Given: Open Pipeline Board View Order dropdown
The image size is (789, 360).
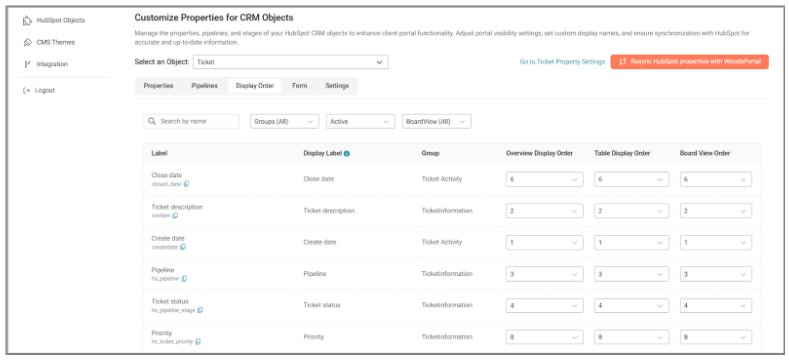Looking at the screenshot, I should pos(716,274).
